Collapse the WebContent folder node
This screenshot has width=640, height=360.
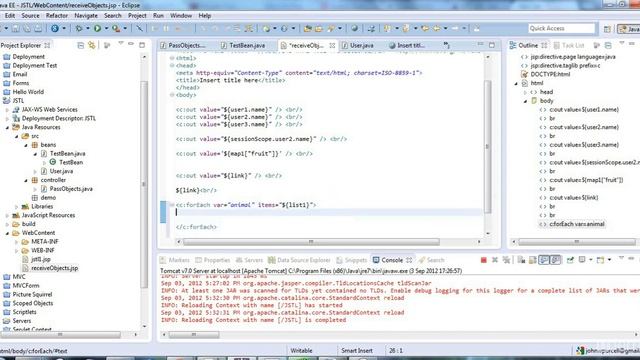click(7, 233)
